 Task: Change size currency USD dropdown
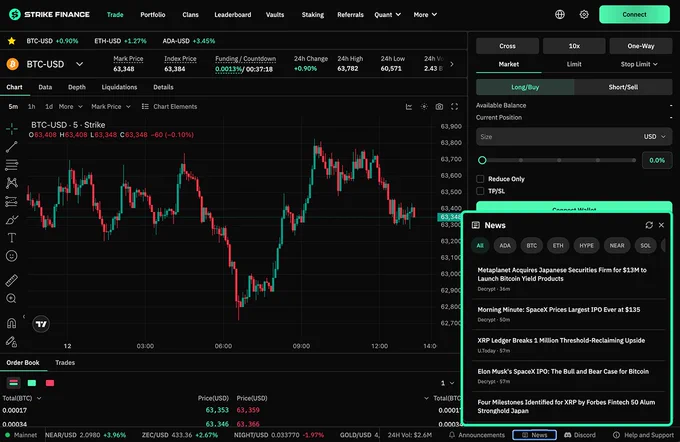click(x=654, y=137)
